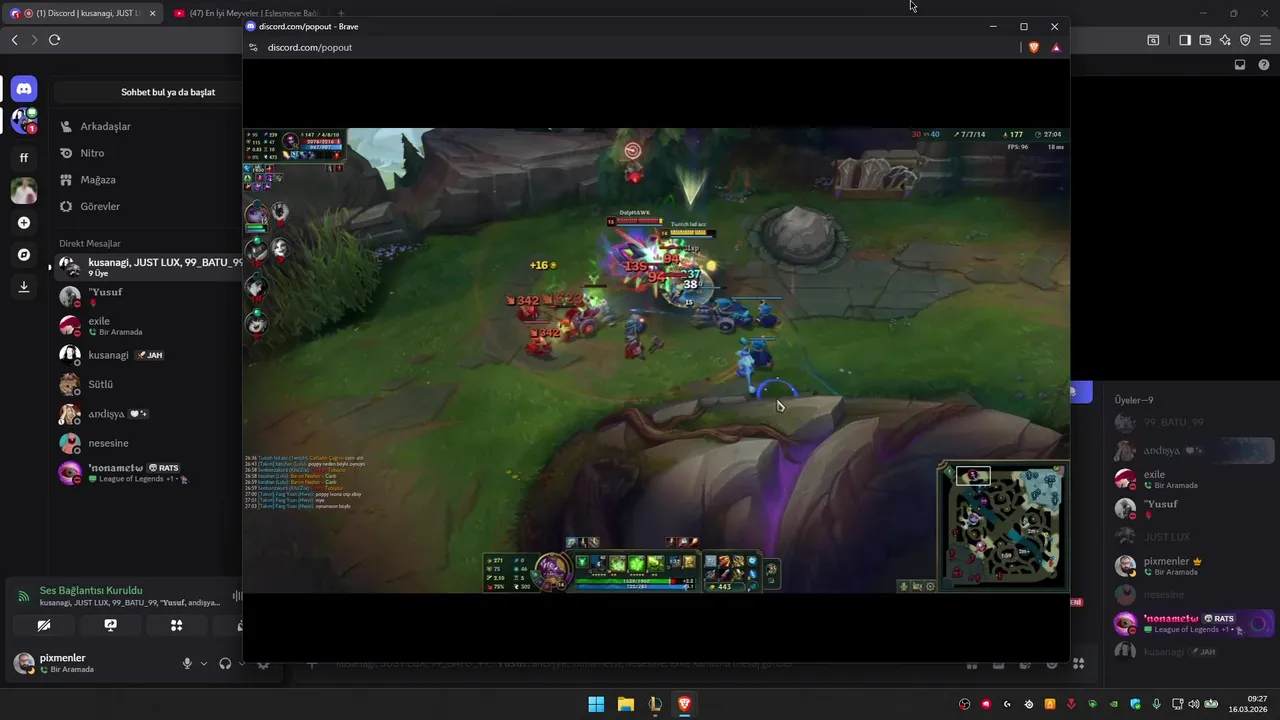This screenshot has width=1280, height=720.
Task: Open direct message with Sütlü
Action: coord(148,384)
